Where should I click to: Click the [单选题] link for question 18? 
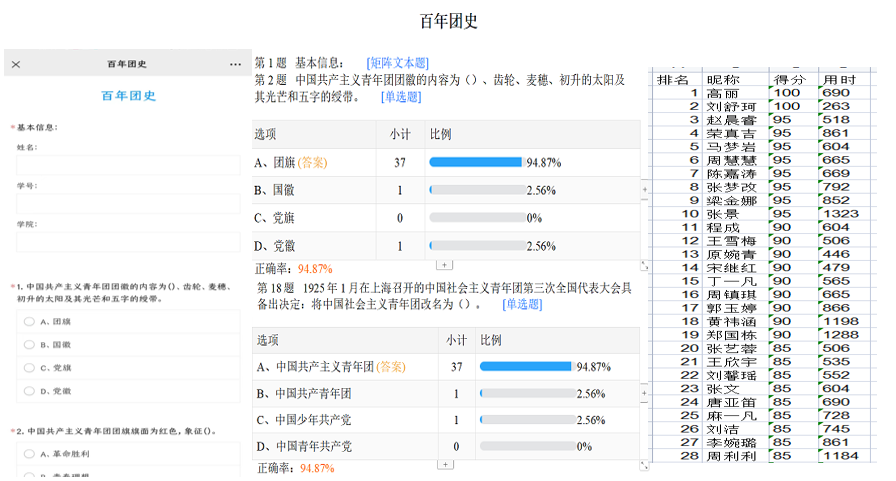point(522,304)
